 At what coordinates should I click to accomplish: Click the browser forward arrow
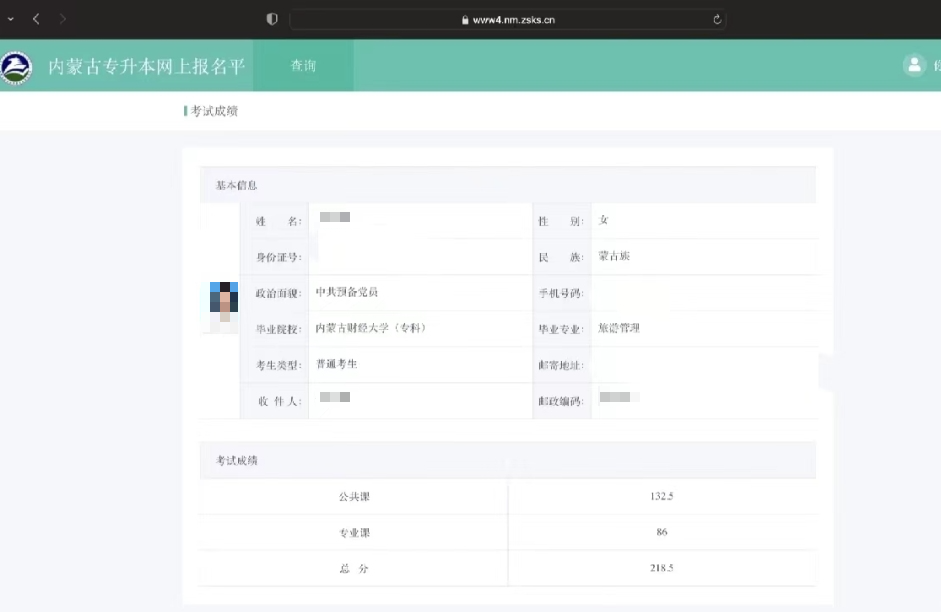coord(62,17)
